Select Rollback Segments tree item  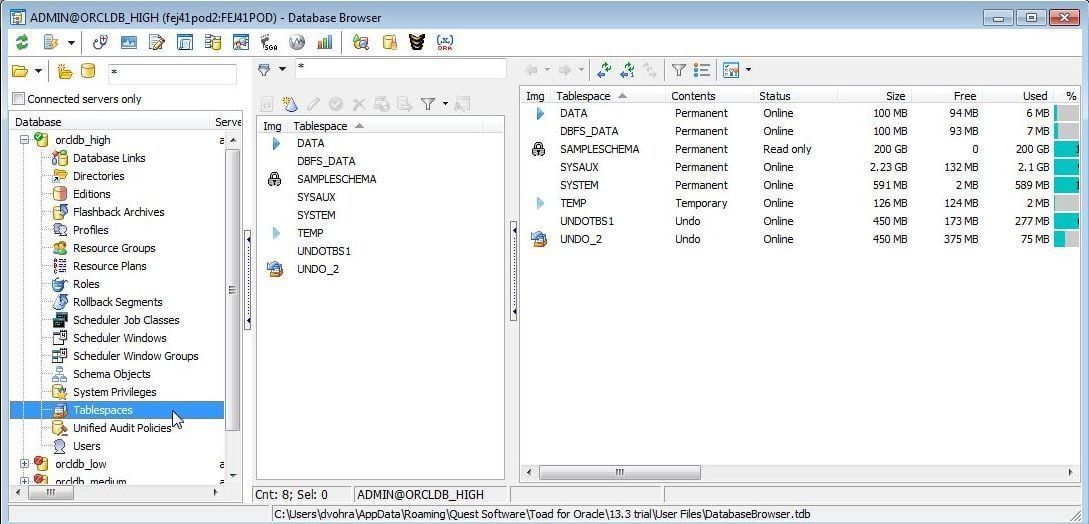click(117, 302)
